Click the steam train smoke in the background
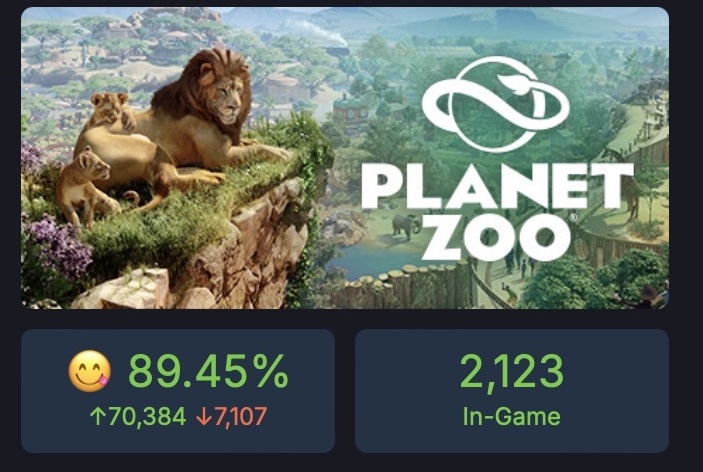 [x=316, y=30]
